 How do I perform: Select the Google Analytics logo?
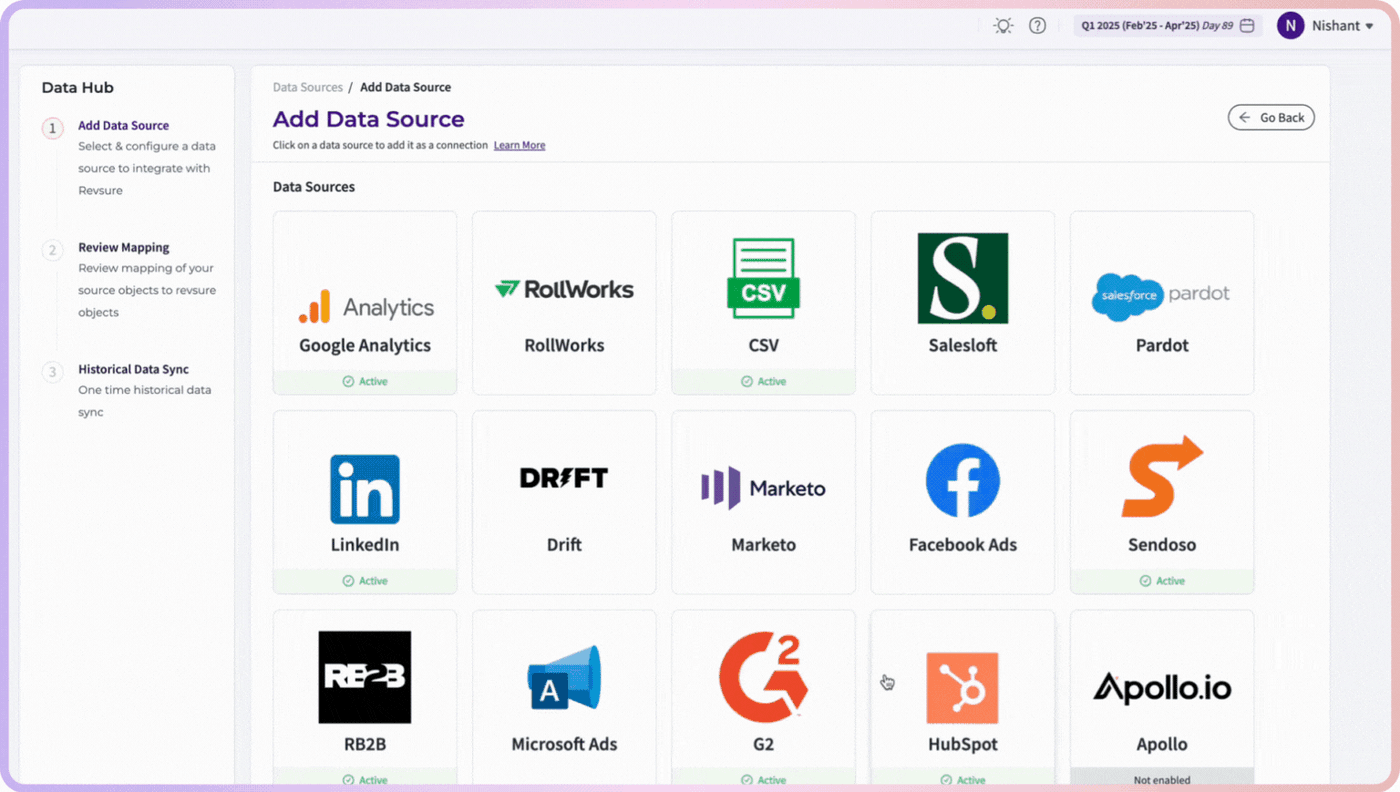pos(366,307)
